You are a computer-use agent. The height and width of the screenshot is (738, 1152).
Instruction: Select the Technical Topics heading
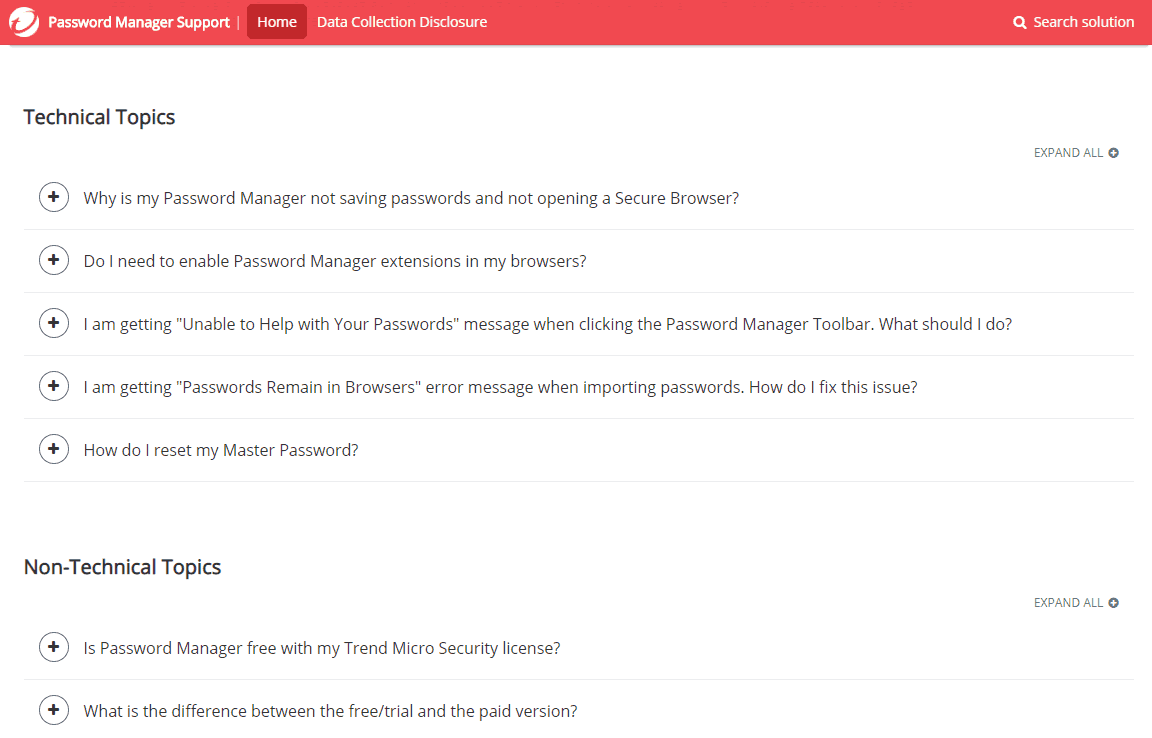click(x=99, y=117)
